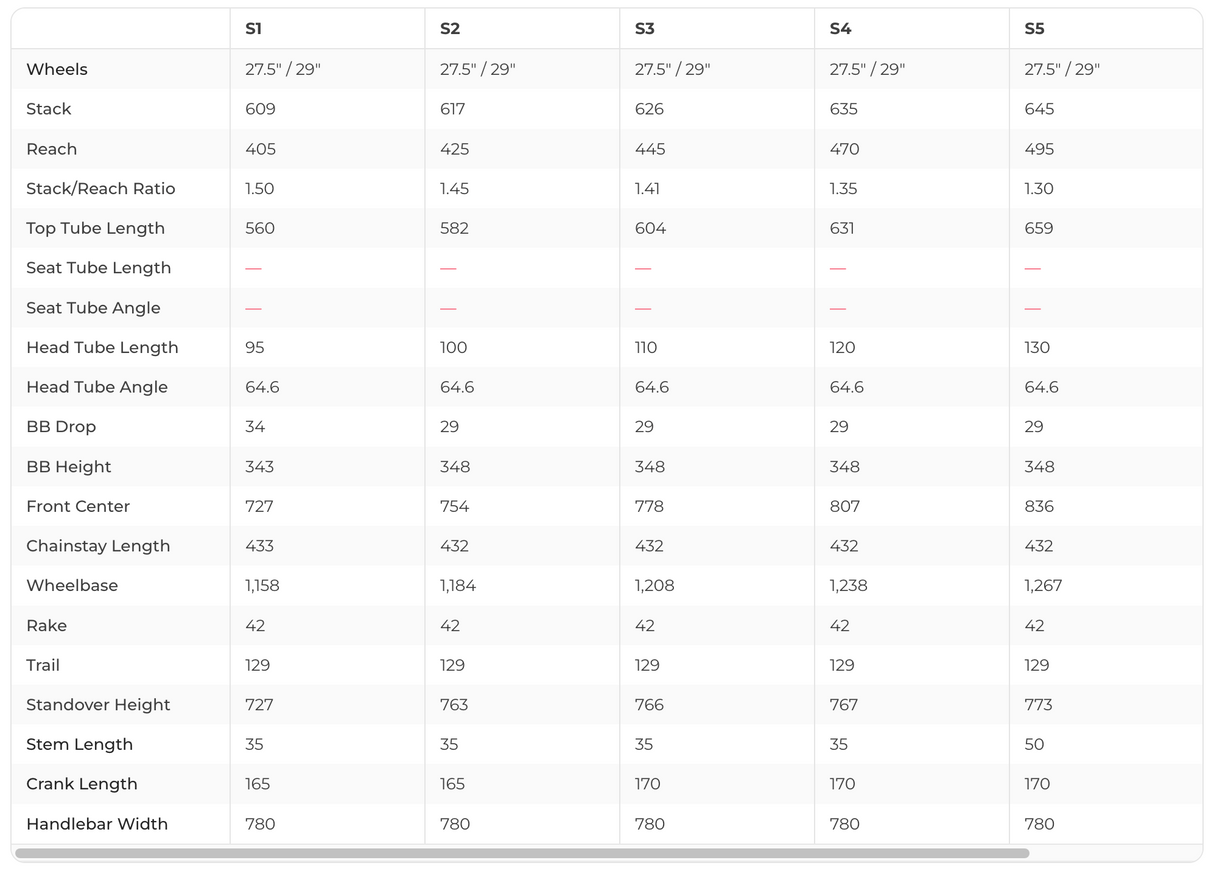This screenshot has height=874, width=1214.
Task: Click the S3 size column header
Action: 645,29
